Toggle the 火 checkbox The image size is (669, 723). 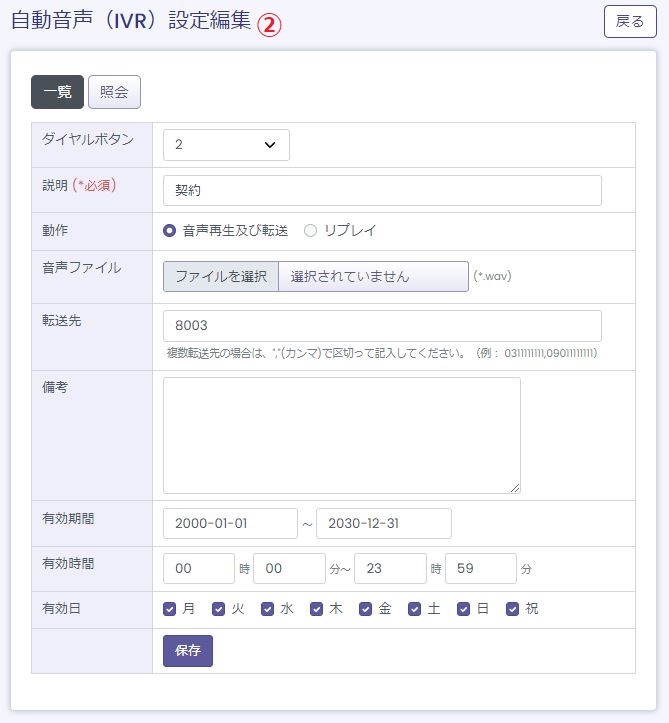point(219,608)
